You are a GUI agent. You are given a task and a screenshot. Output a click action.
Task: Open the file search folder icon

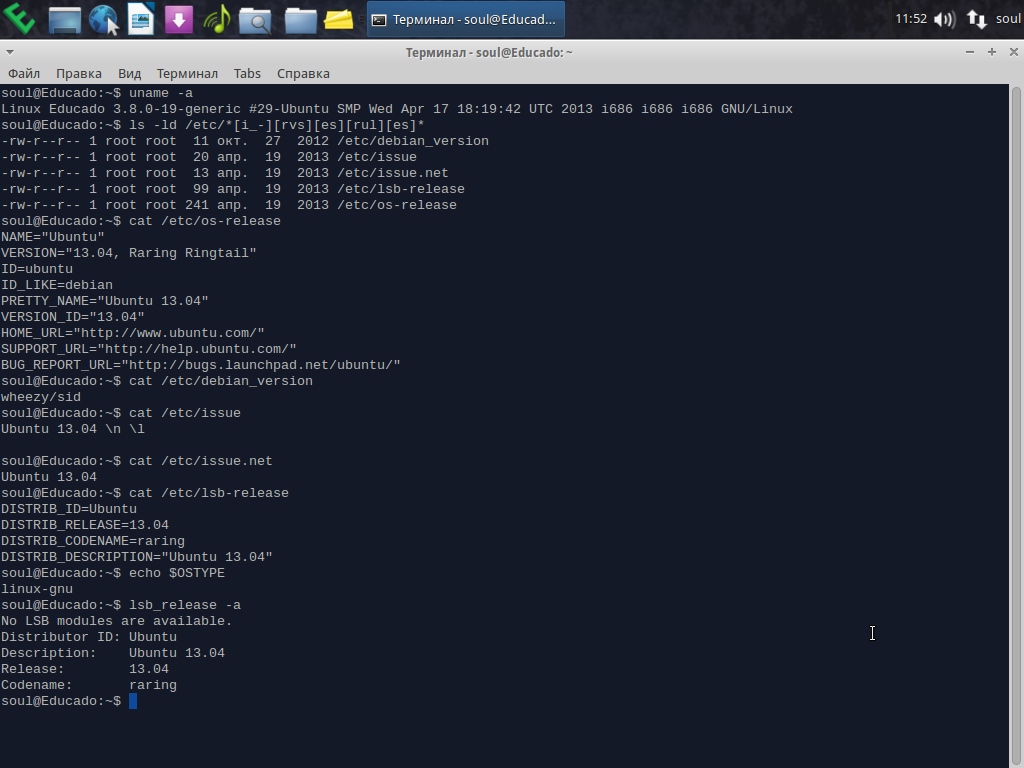coord(255,20)
